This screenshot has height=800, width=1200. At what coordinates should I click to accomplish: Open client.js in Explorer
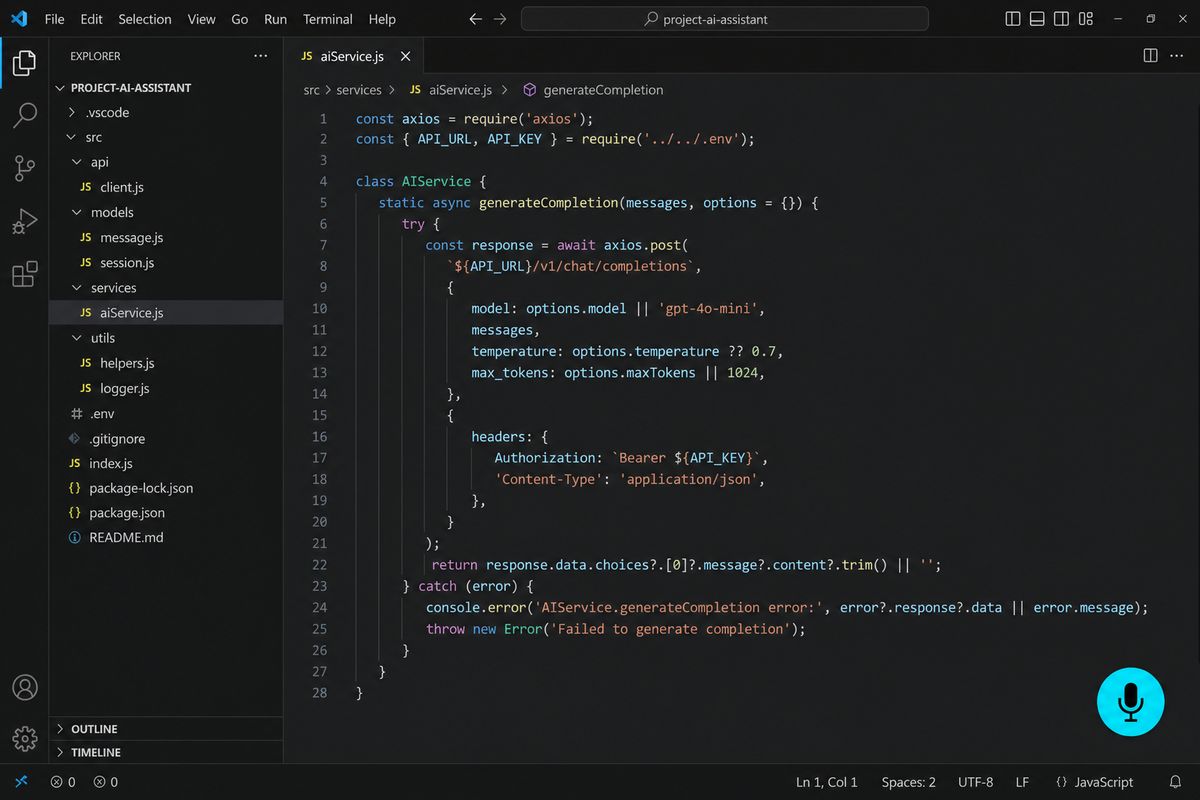pos(166,187)
